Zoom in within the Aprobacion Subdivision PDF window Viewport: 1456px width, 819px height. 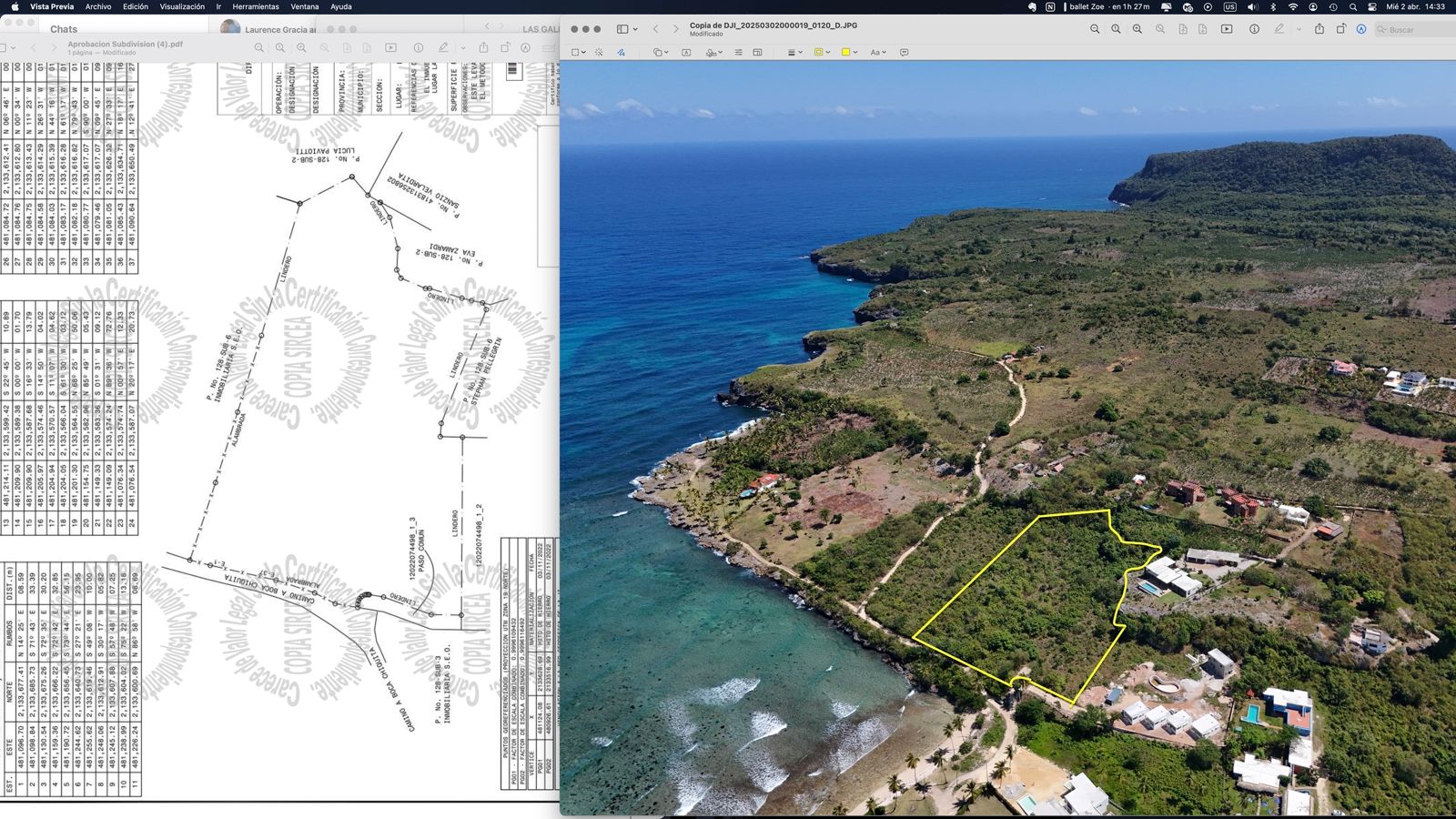pos(301,47)
